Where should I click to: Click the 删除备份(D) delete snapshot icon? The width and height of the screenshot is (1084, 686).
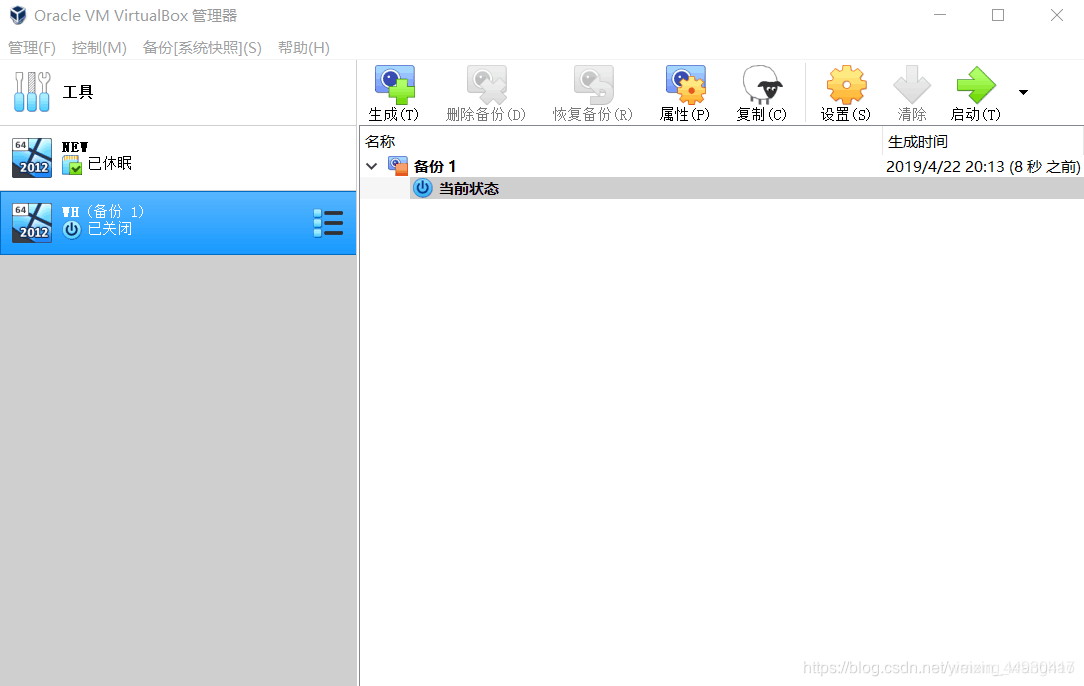click(x=486, y=84)
